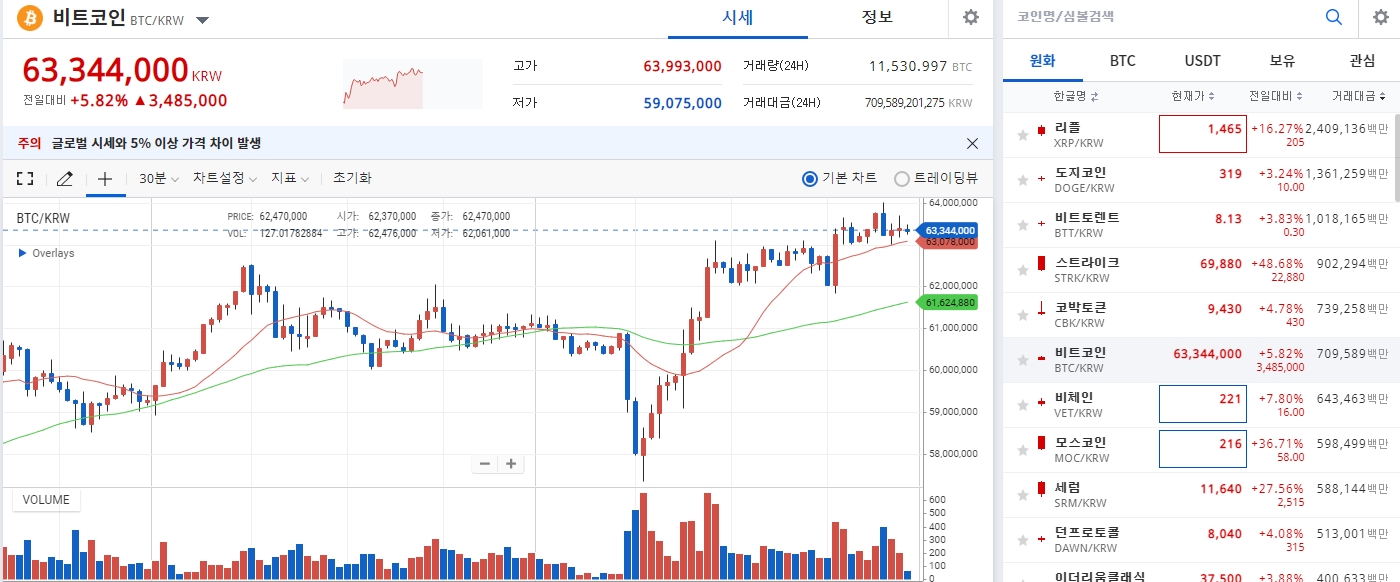The image size is (1400, 582).
Task: Click the 저가 value 59,075,000
Action: (682, 103)
